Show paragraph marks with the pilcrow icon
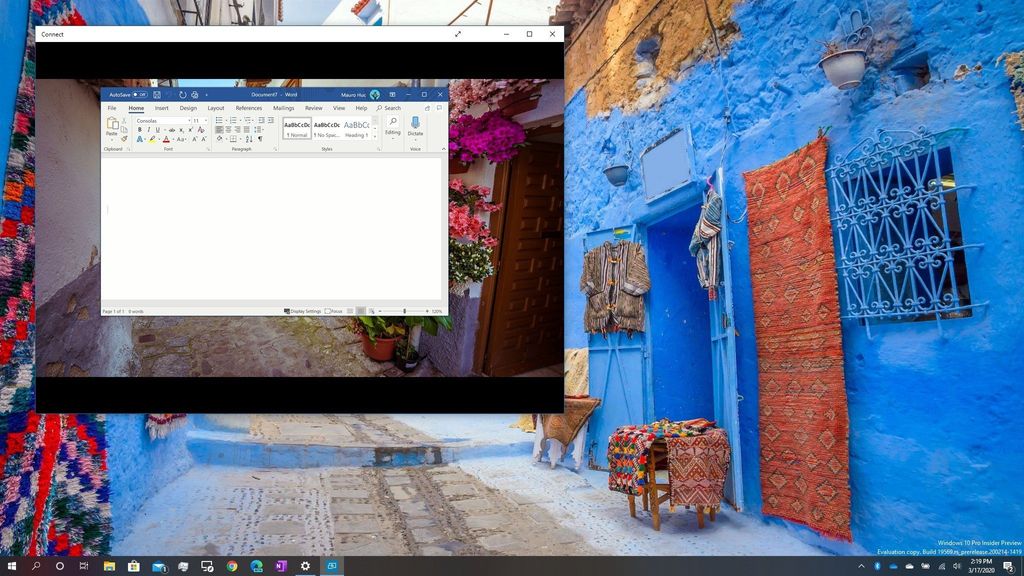This screenshot has height=576, width=1024. point(259,138)
